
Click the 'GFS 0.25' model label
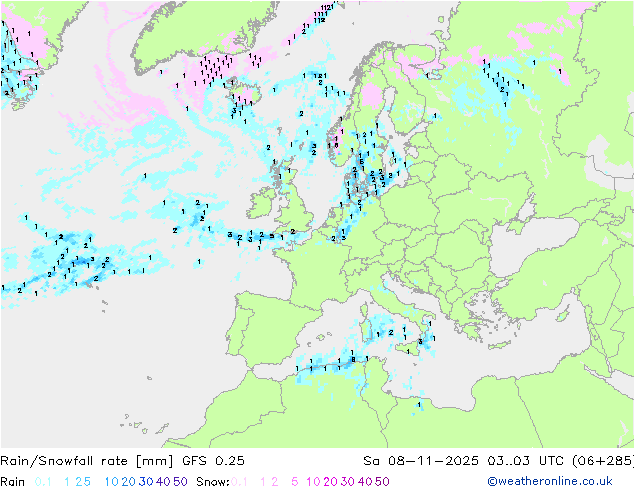tap(213, 461)
